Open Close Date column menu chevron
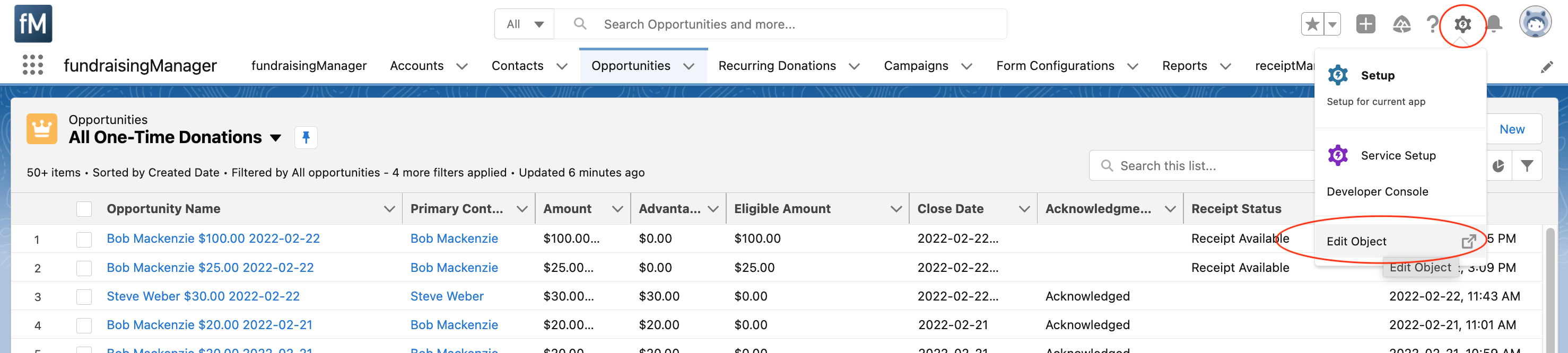1568x353 pixels. [1024, 209]
